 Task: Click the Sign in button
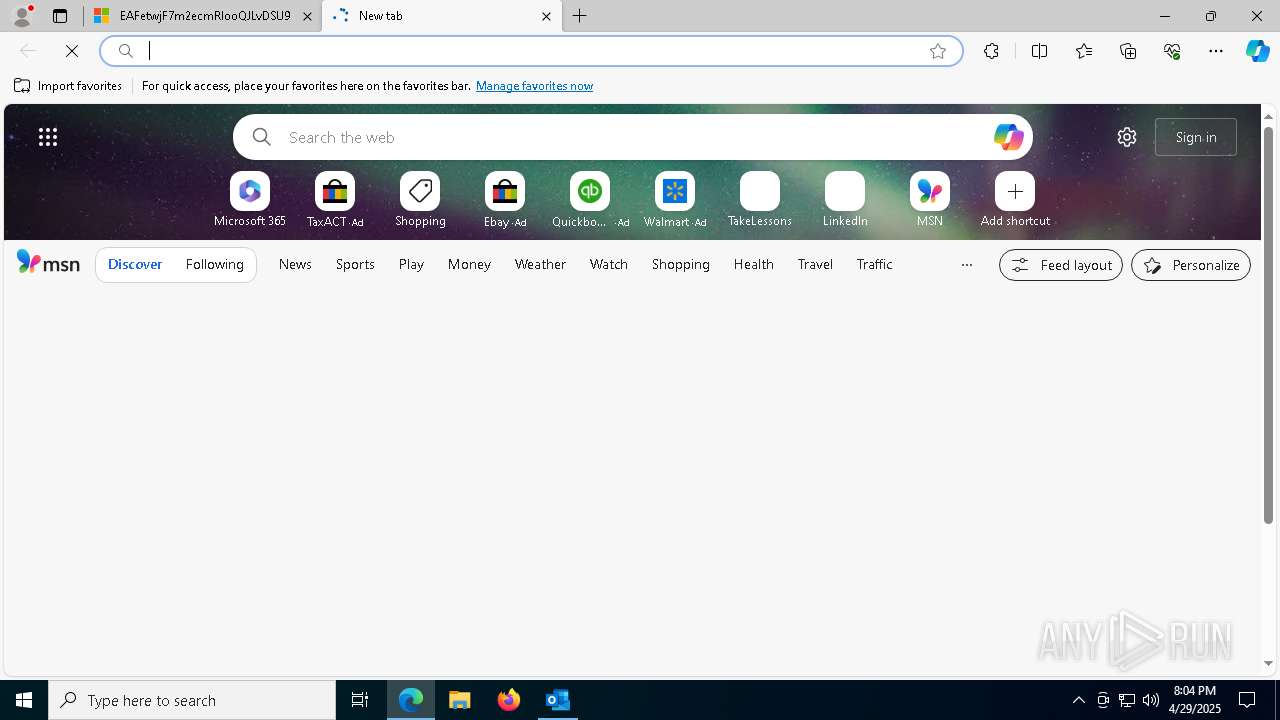[1196, 137]
